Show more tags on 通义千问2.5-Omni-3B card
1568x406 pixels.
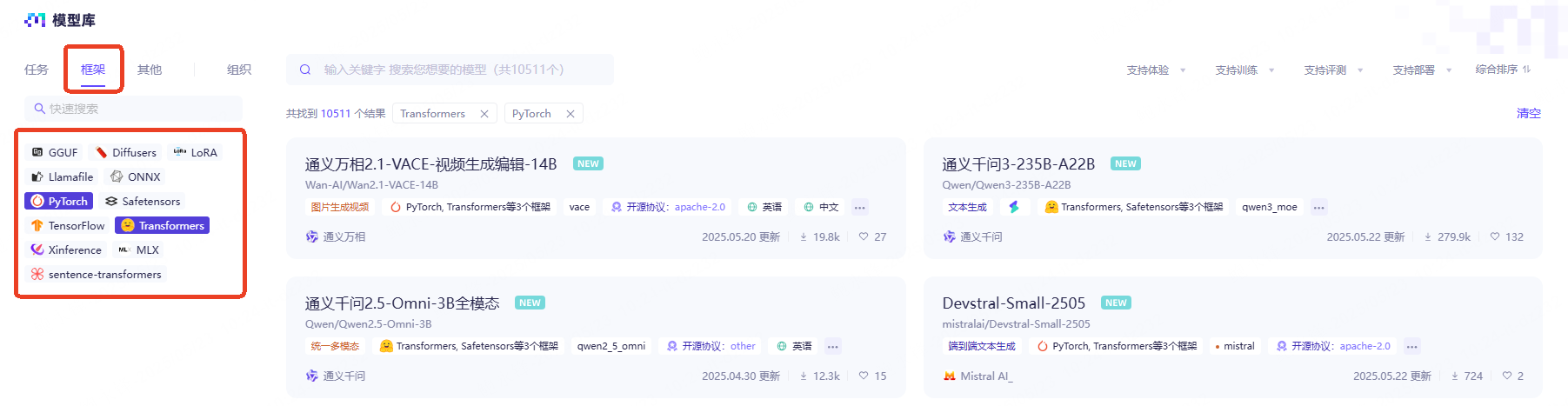pyautogui.click(x=832, y=346)
